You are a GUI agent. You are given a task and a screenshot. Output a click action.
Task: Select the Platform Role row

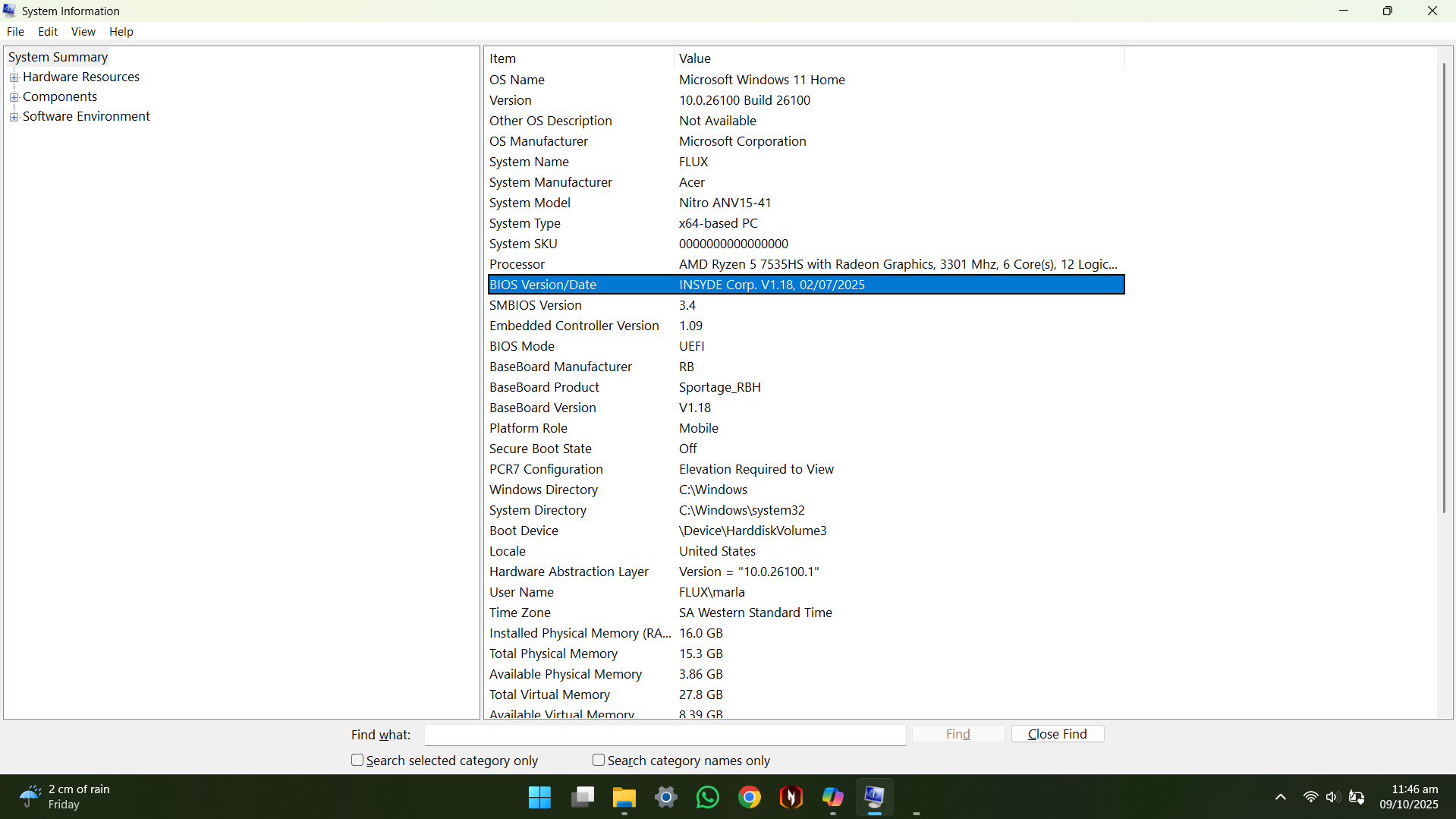806,428
